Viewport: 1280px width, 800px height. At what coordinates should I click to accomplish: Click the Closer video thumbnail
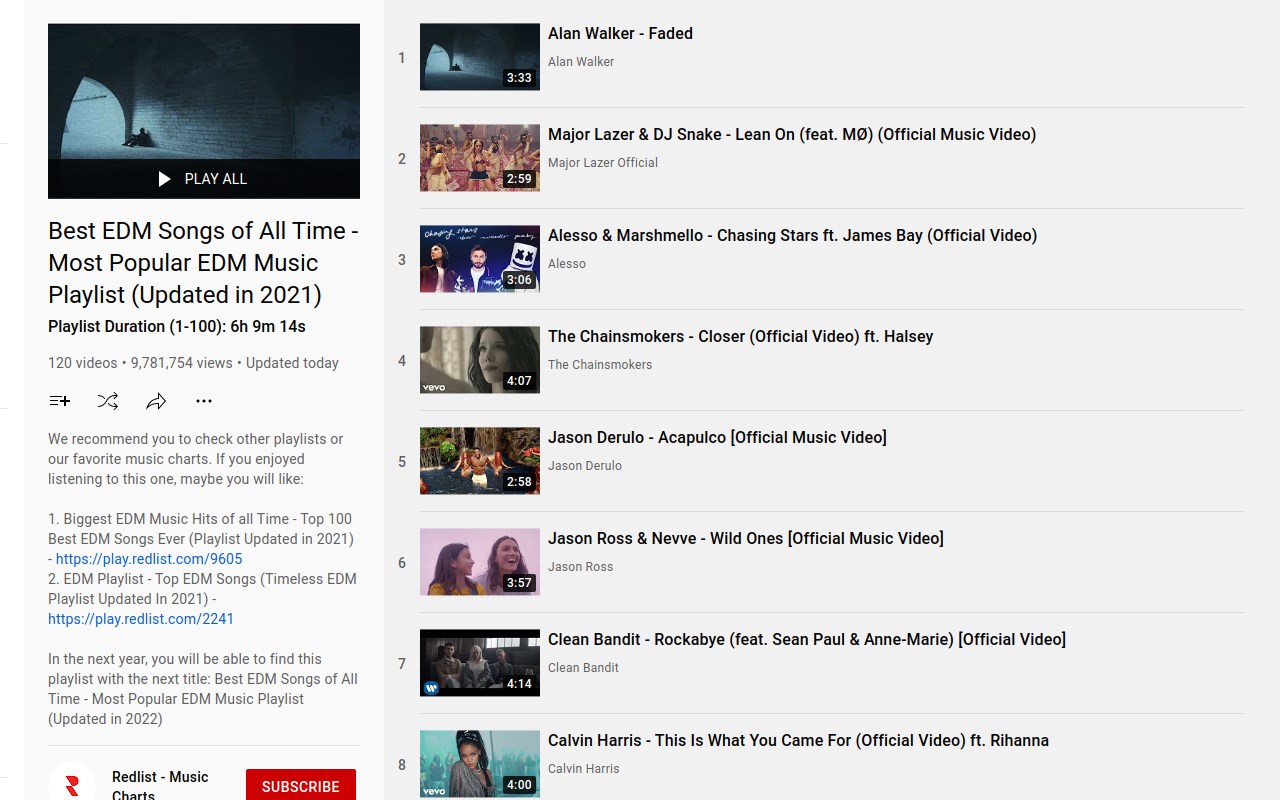480,360
